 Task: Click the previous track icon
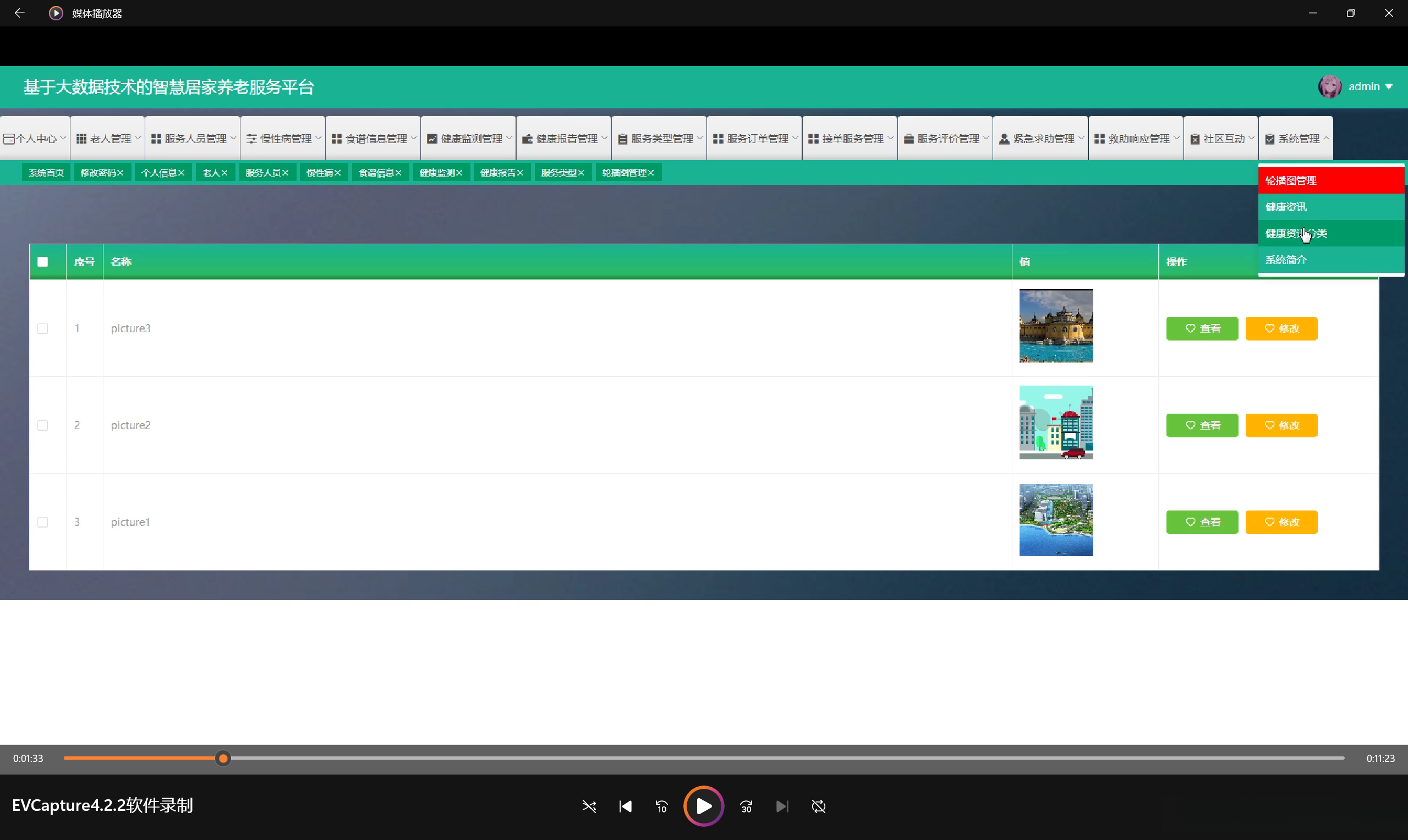pyautogui.click(x=625, y=806)
